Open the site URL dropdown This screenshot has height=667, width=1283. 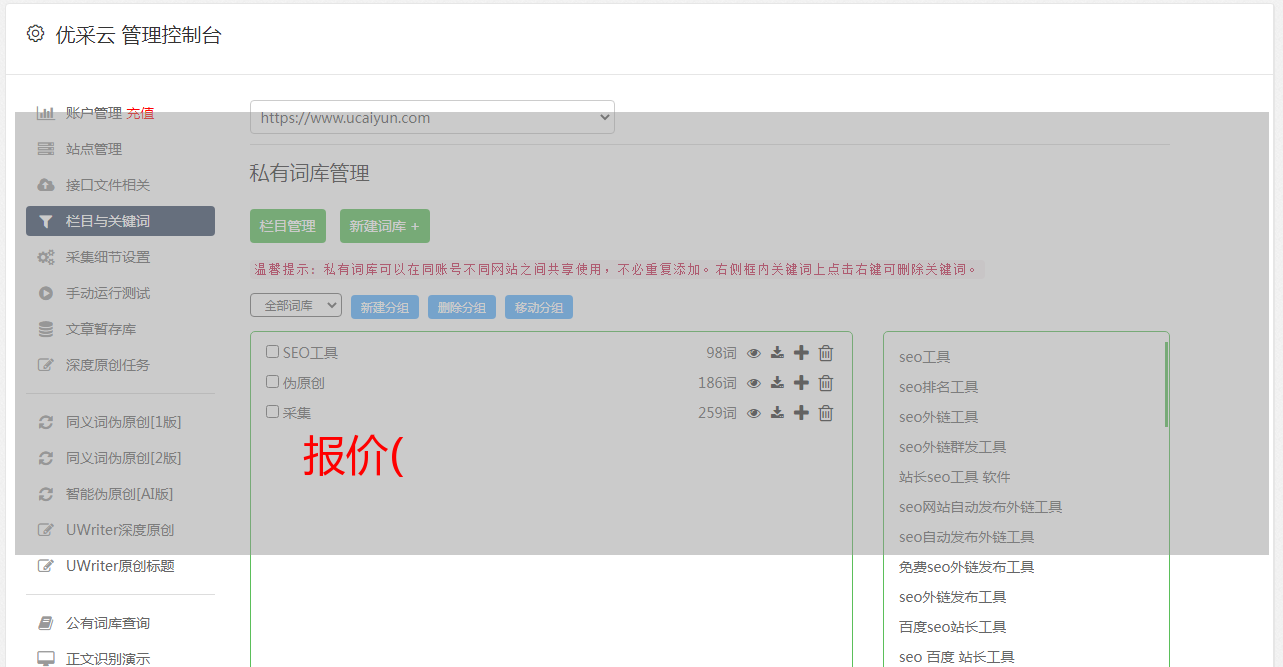(x=432, y=117)
